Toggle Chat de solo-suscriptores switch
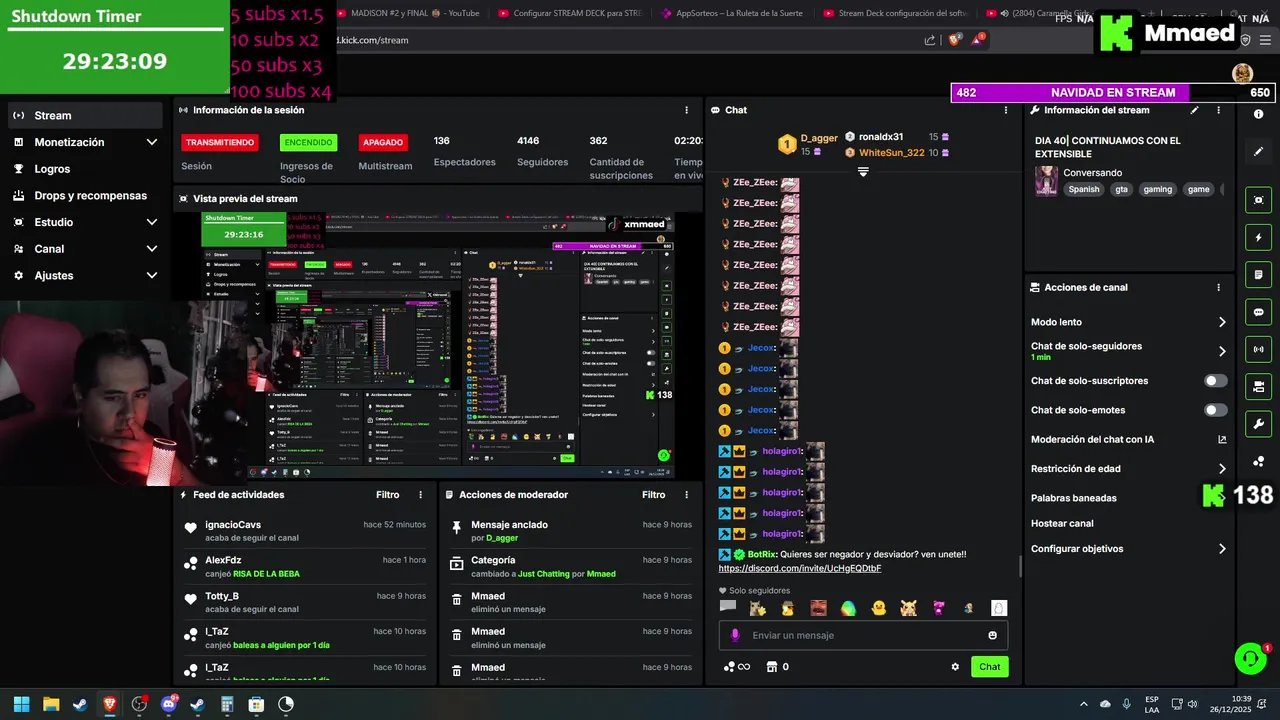The height and width of the screenshot is (720, 1280). [1216, 381]
